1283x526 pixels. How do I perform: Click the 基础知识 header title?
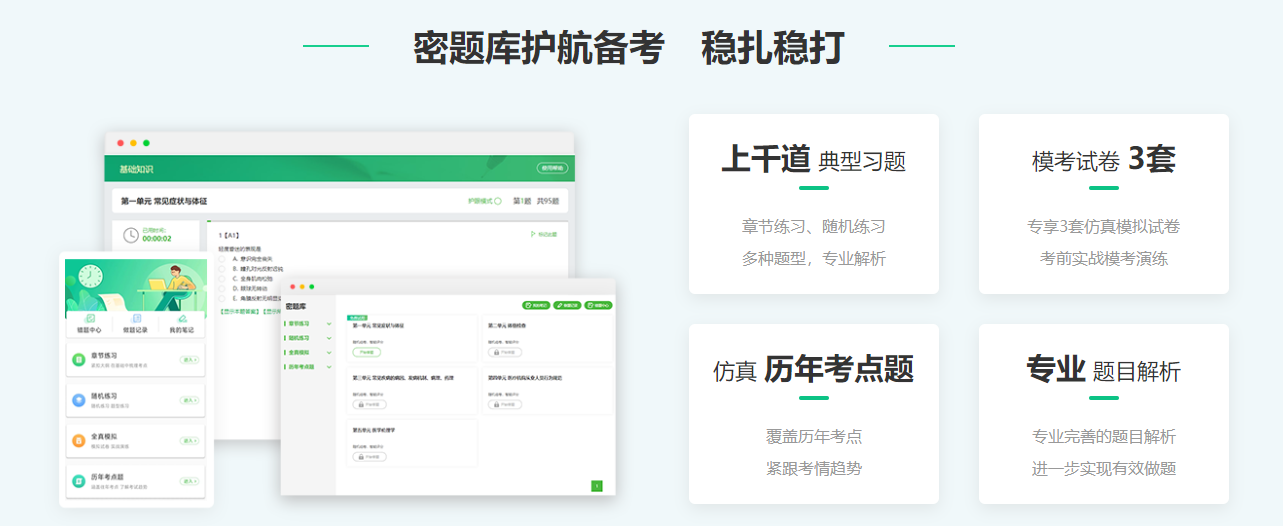point(137,169)
